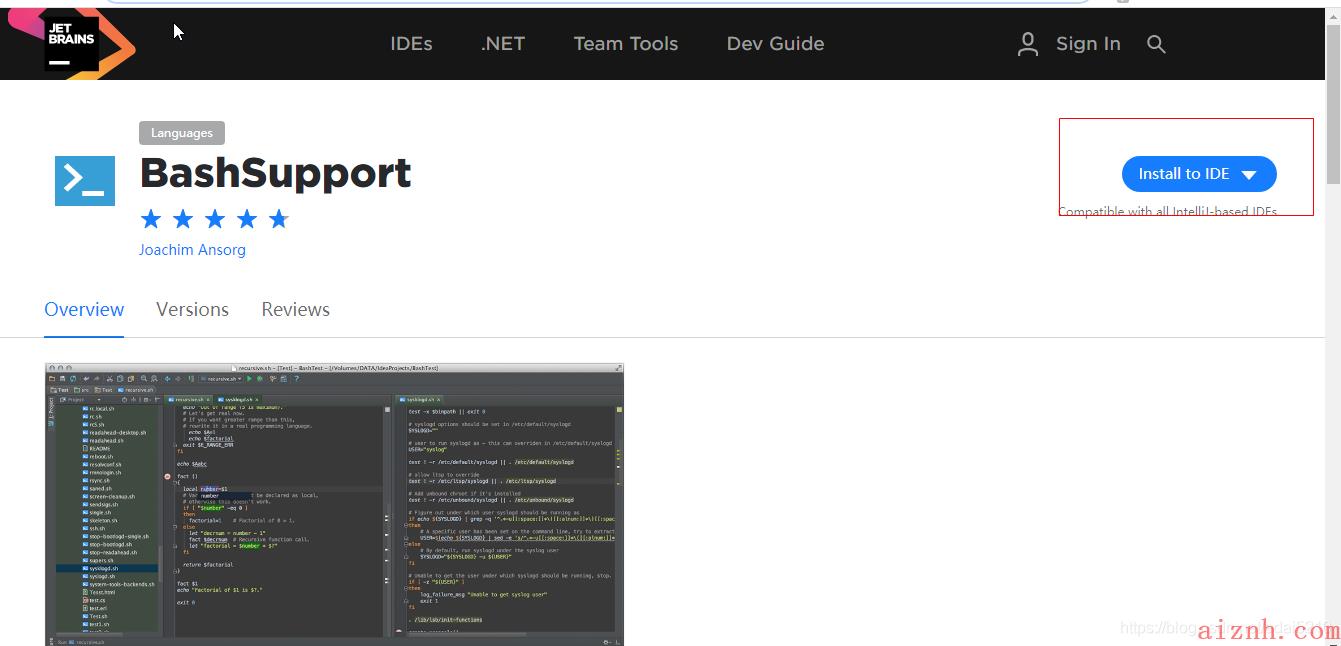Click the BashSupport terminal plugin icon
Image resolution: width=1341 pixels, height=646 pixels.
(85, 180)
